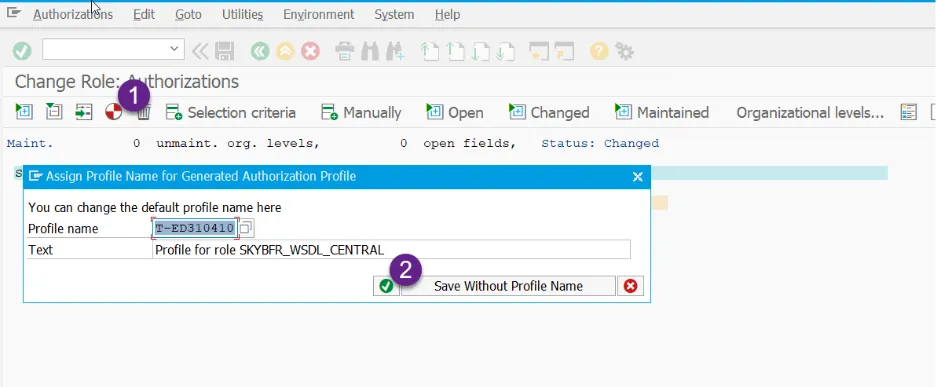
Task: Open the Utilities menu
Action: click(x=242, y=14)
